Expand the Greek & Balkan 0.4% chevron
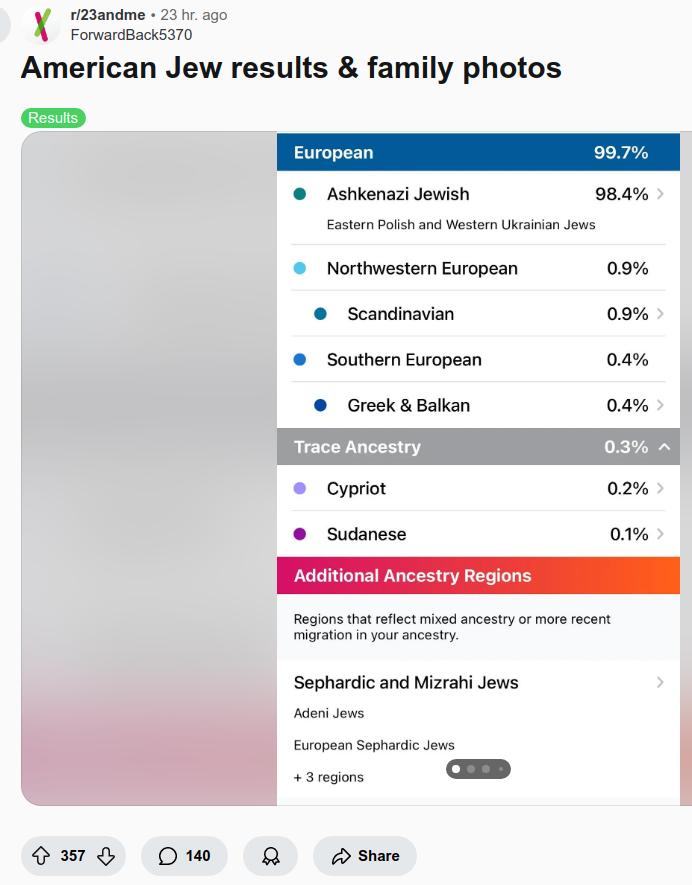Image resolution: width=692 pixels, height=885 pixels. (661, 405)
